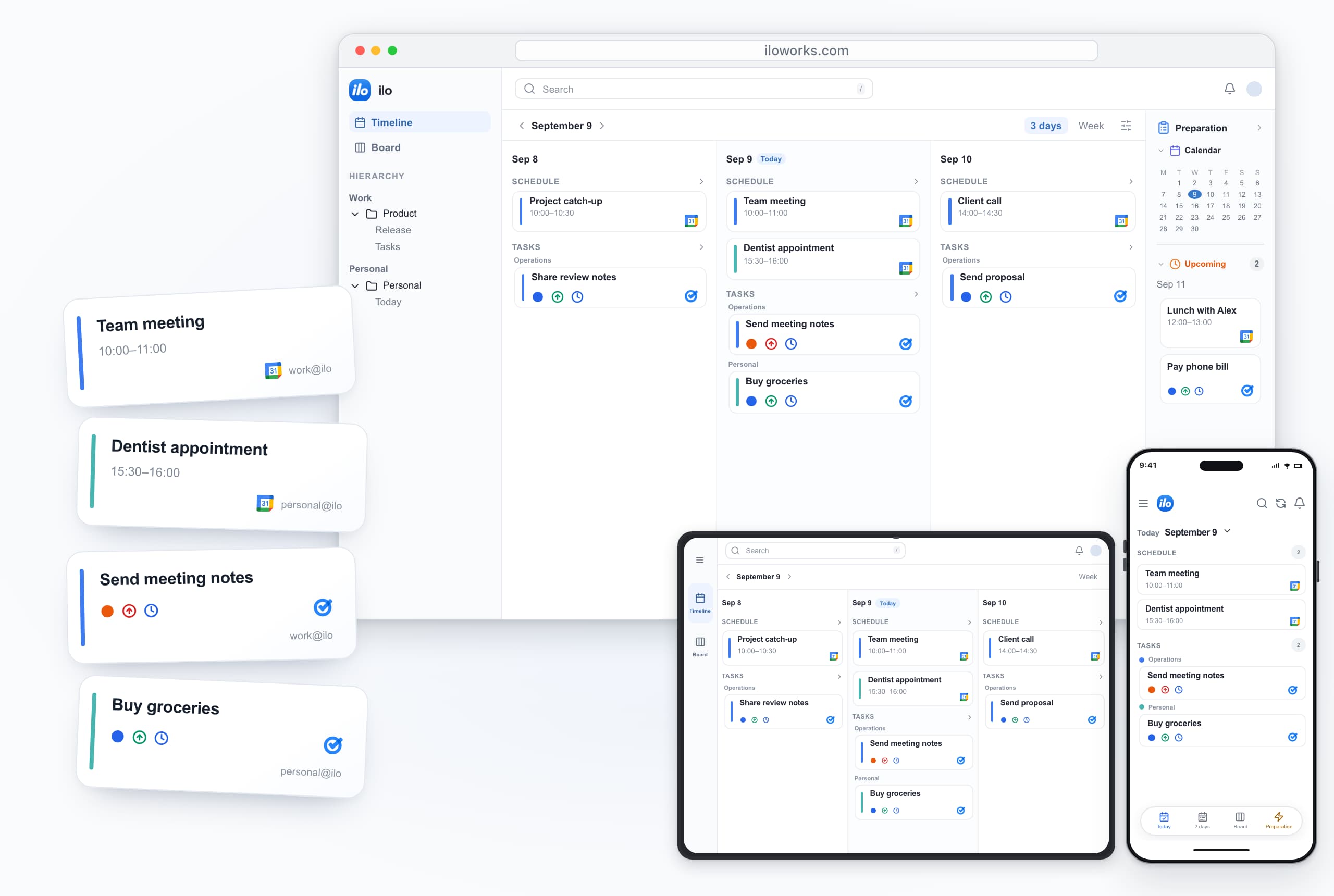The image size is (1334, 896).
Task: Click Google Calendar icon on floating Team meeting card
Action: coord(273,371)
